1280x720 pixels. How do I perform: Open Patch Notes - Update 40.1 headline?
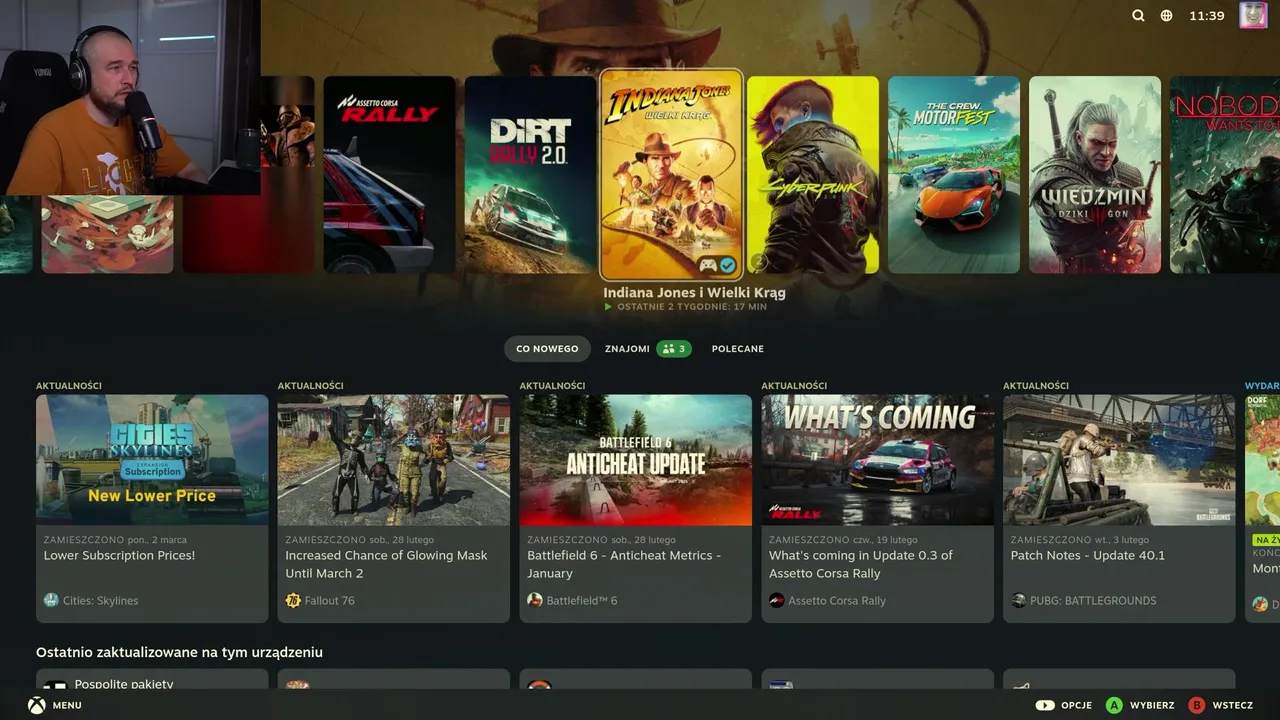click(x=1088, y=556)
